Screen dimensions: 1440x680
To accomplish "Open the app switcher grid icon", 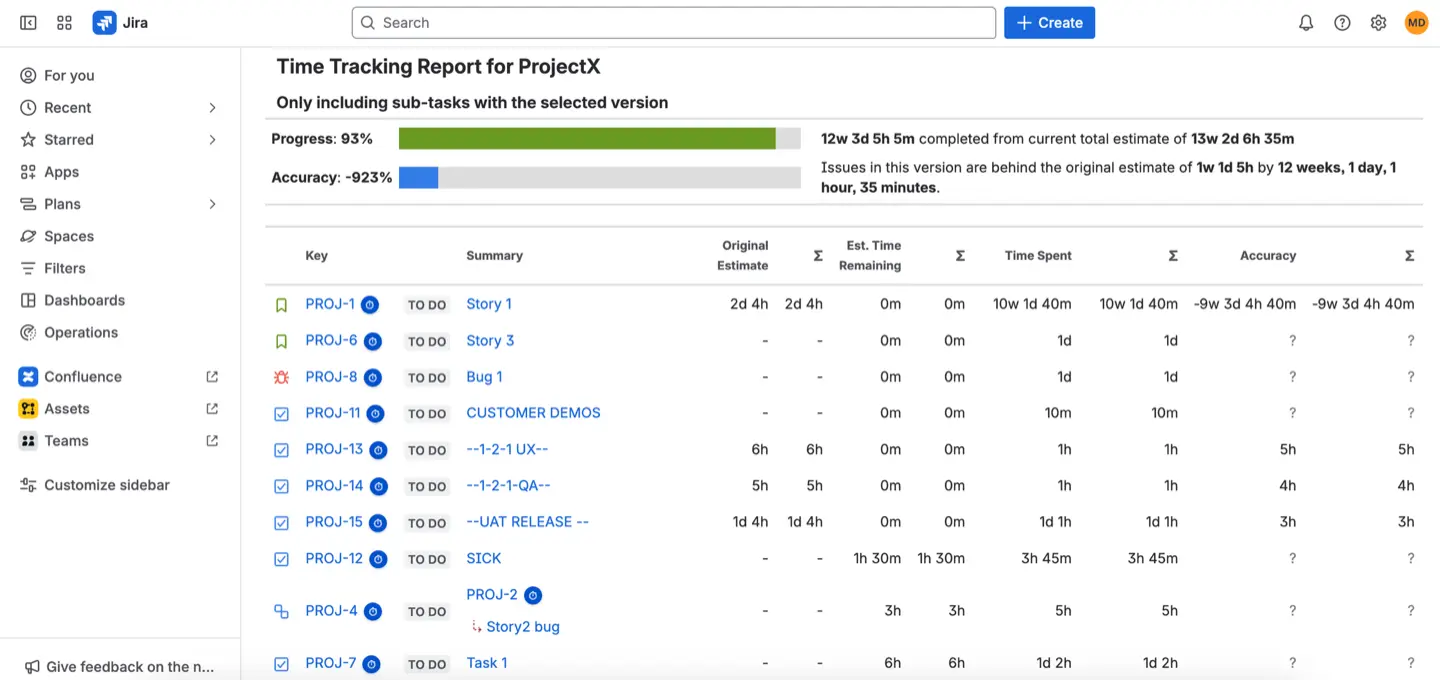I will (x=63, y=22).
